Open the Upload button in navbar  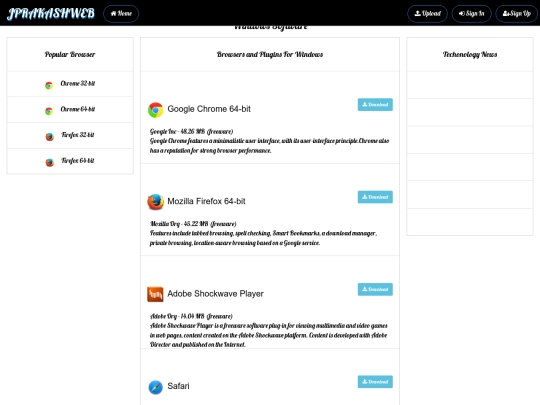pos(427,14)
